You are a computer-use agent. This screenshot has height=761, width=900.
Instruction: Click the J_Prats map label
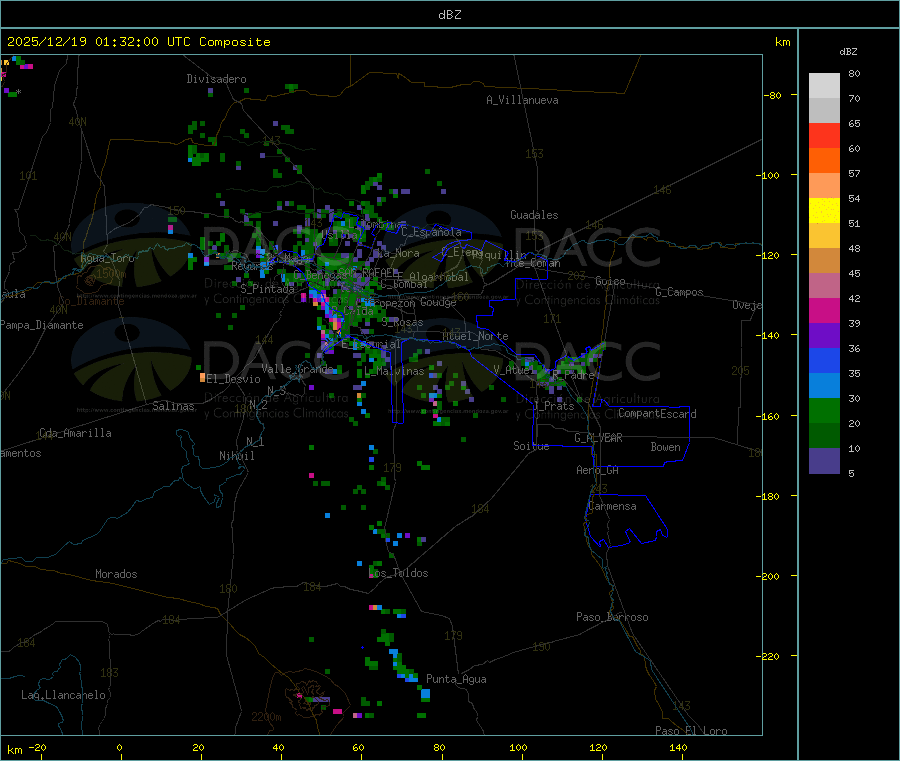pyautogui.click(x=553, y=406)
